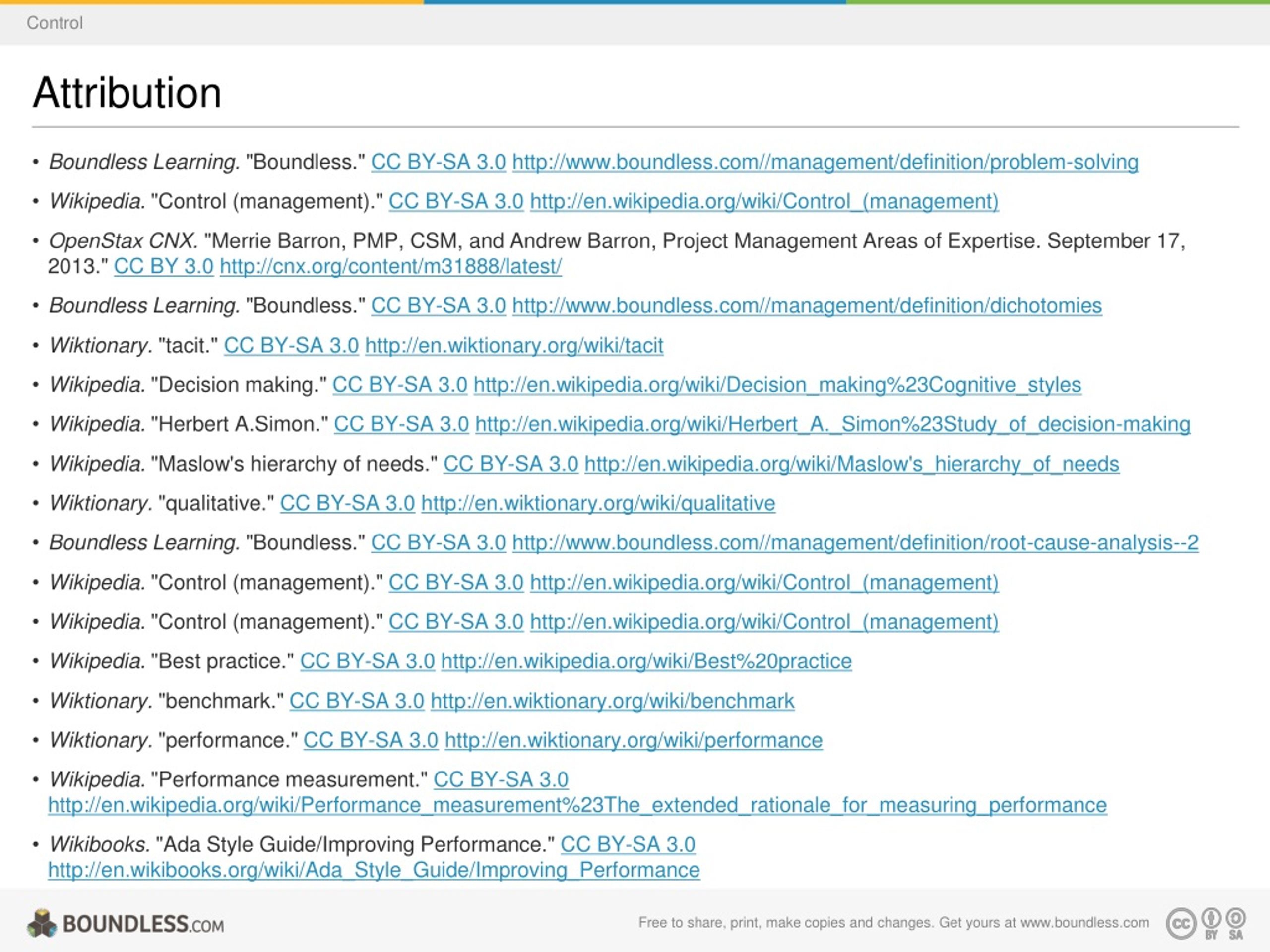
Task: Click the quoted word "qualitative."
Action: (215, 503)
